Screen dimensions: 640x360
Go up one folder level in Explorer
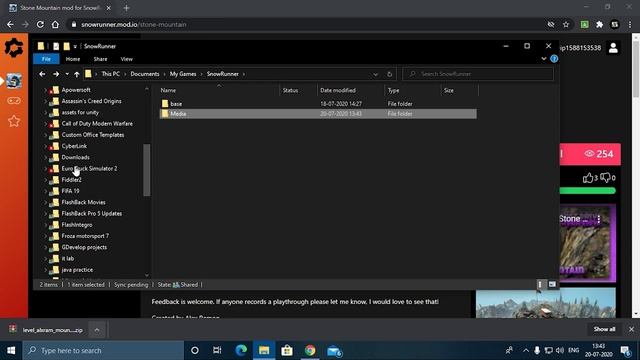pyautogui.click(x=77, y=74)
